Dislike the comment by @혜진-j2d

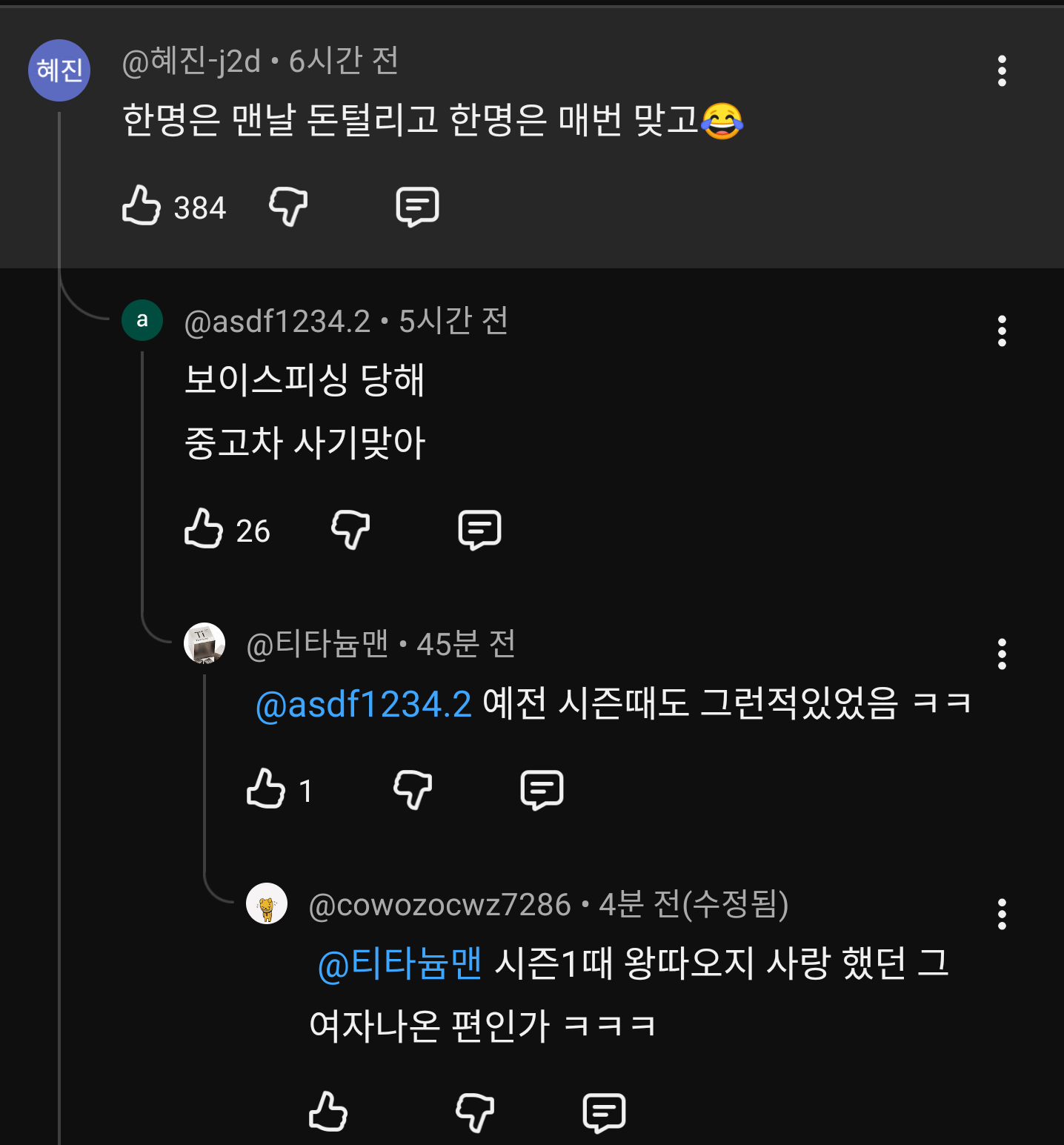287,206
